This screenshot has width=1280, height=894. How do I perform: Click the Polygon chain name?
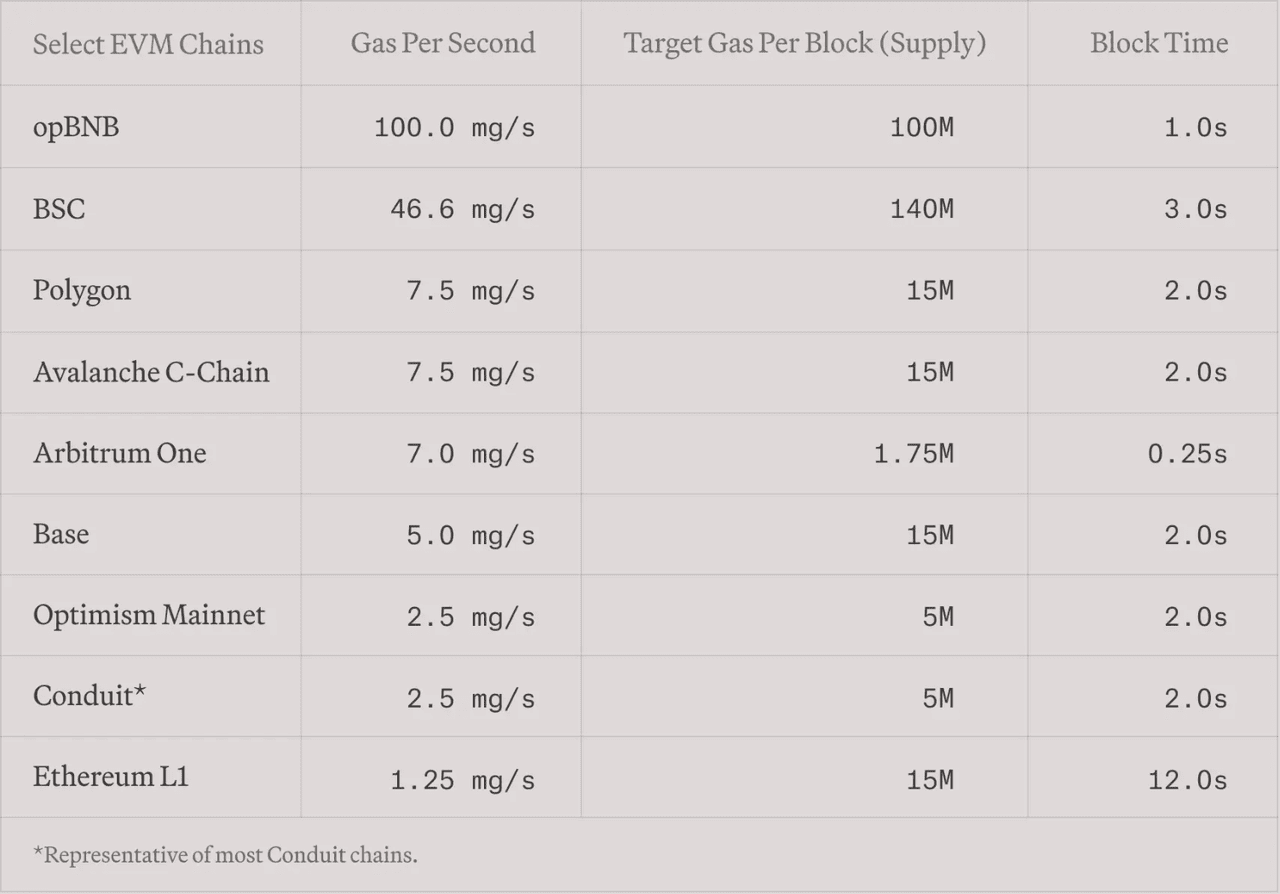[x=82, y=290]
